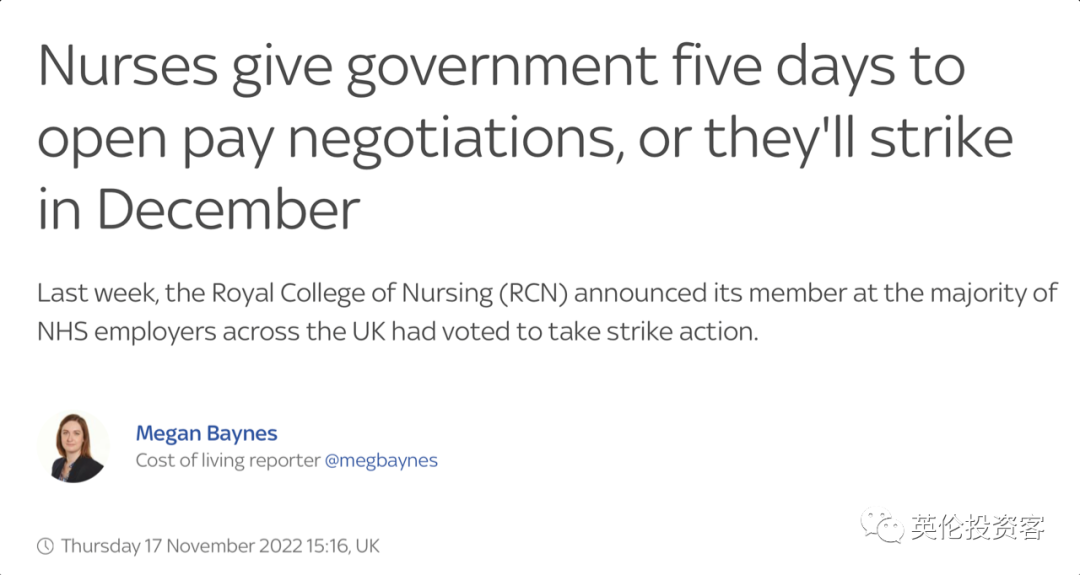Click the WeChat logo in the watermark
1080x575 pixels.
point(882,525)
